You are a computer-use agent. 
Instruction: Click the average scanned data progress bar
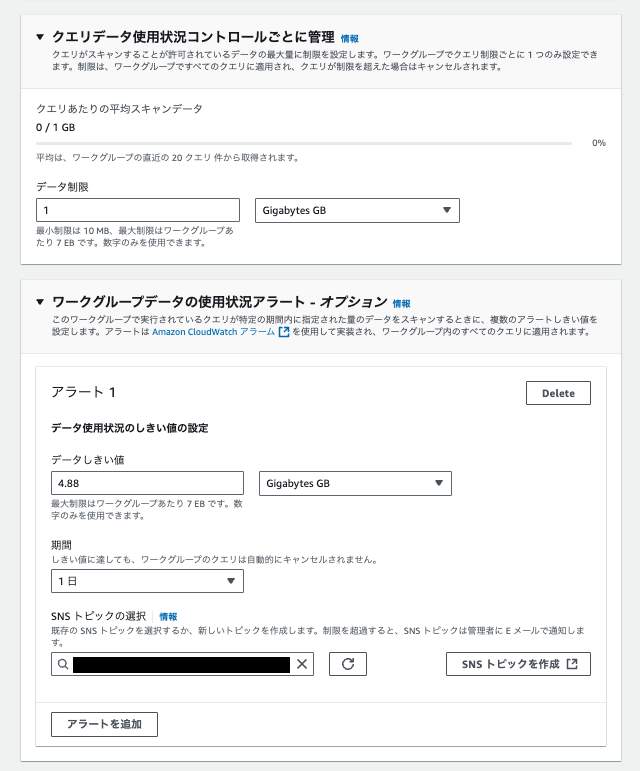(304, 143)
